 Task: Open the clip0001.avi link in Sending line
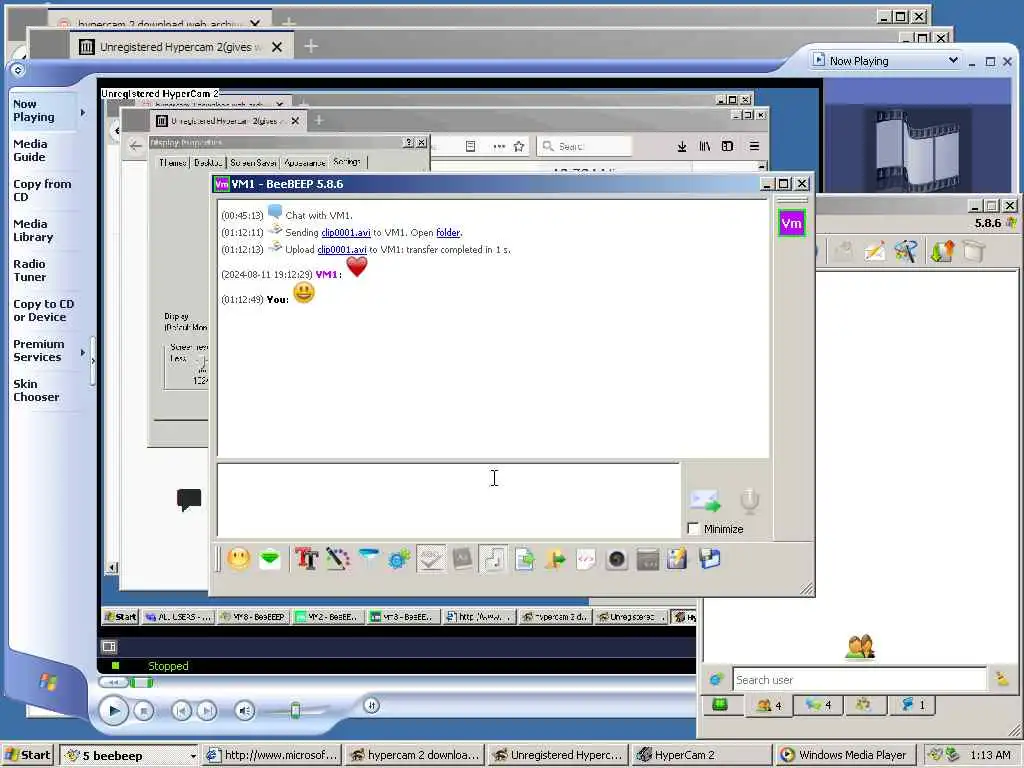click(345, 232)
